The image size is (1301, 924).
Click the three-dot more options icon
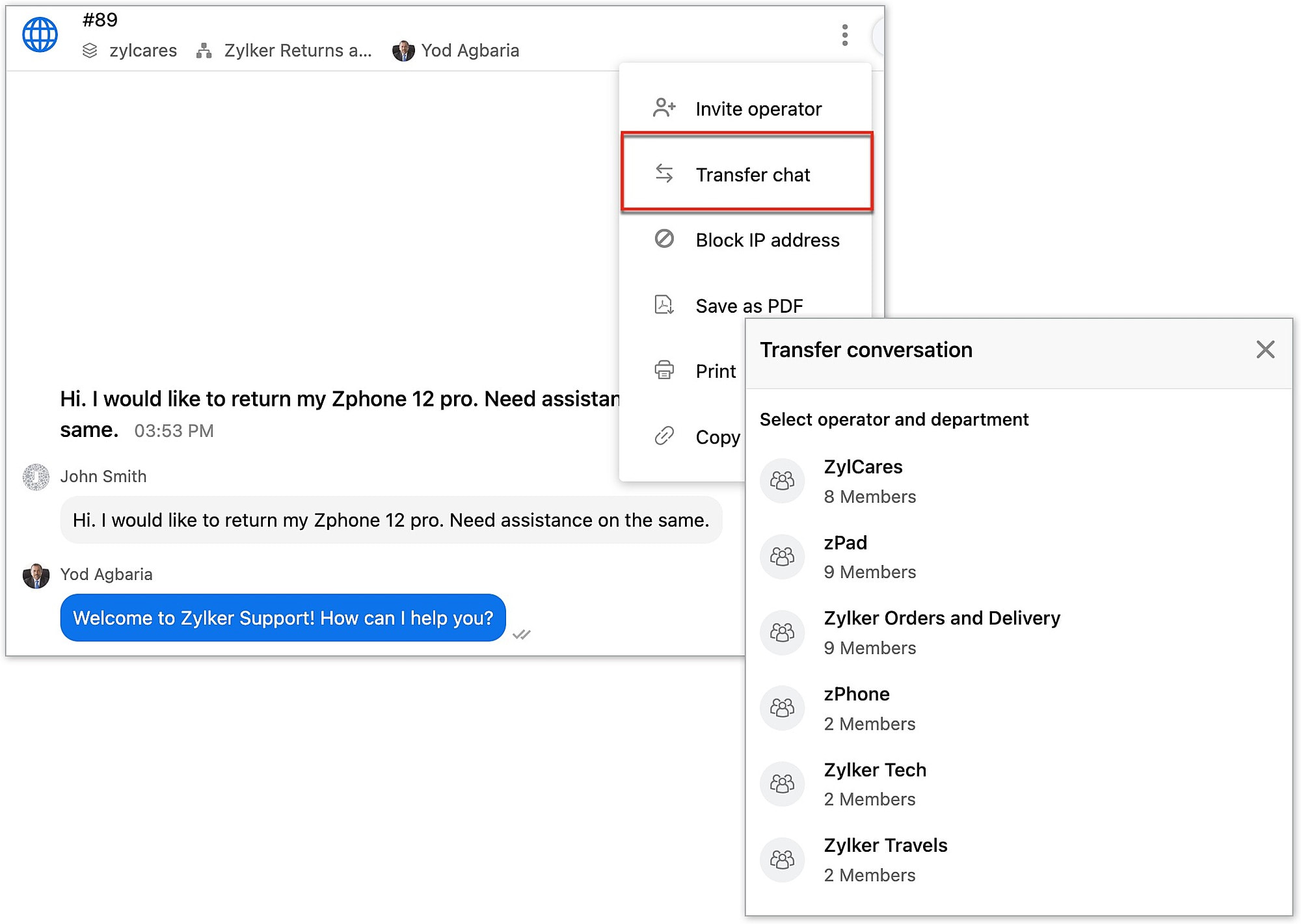tap(844, 35)
